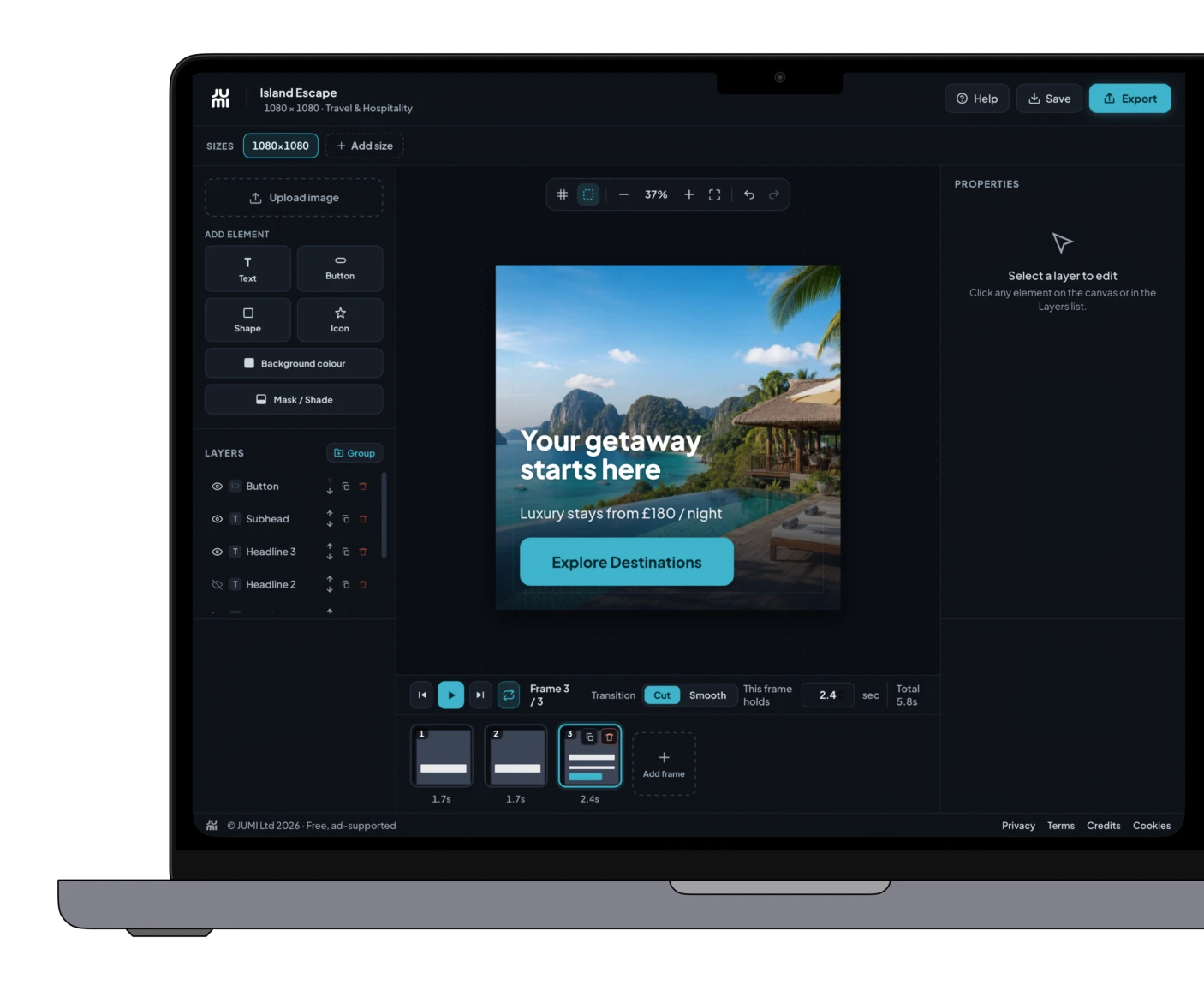
Task: Select the Smooth transition
Action: [707, 695]
